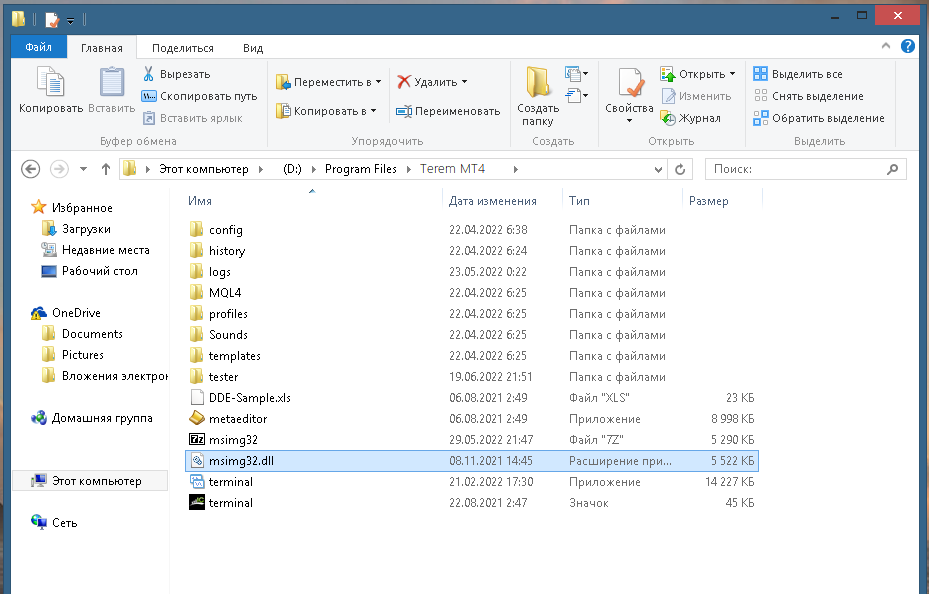Go forward with the Forward arrow
This screenshot has height=594, width=929.
59,169
